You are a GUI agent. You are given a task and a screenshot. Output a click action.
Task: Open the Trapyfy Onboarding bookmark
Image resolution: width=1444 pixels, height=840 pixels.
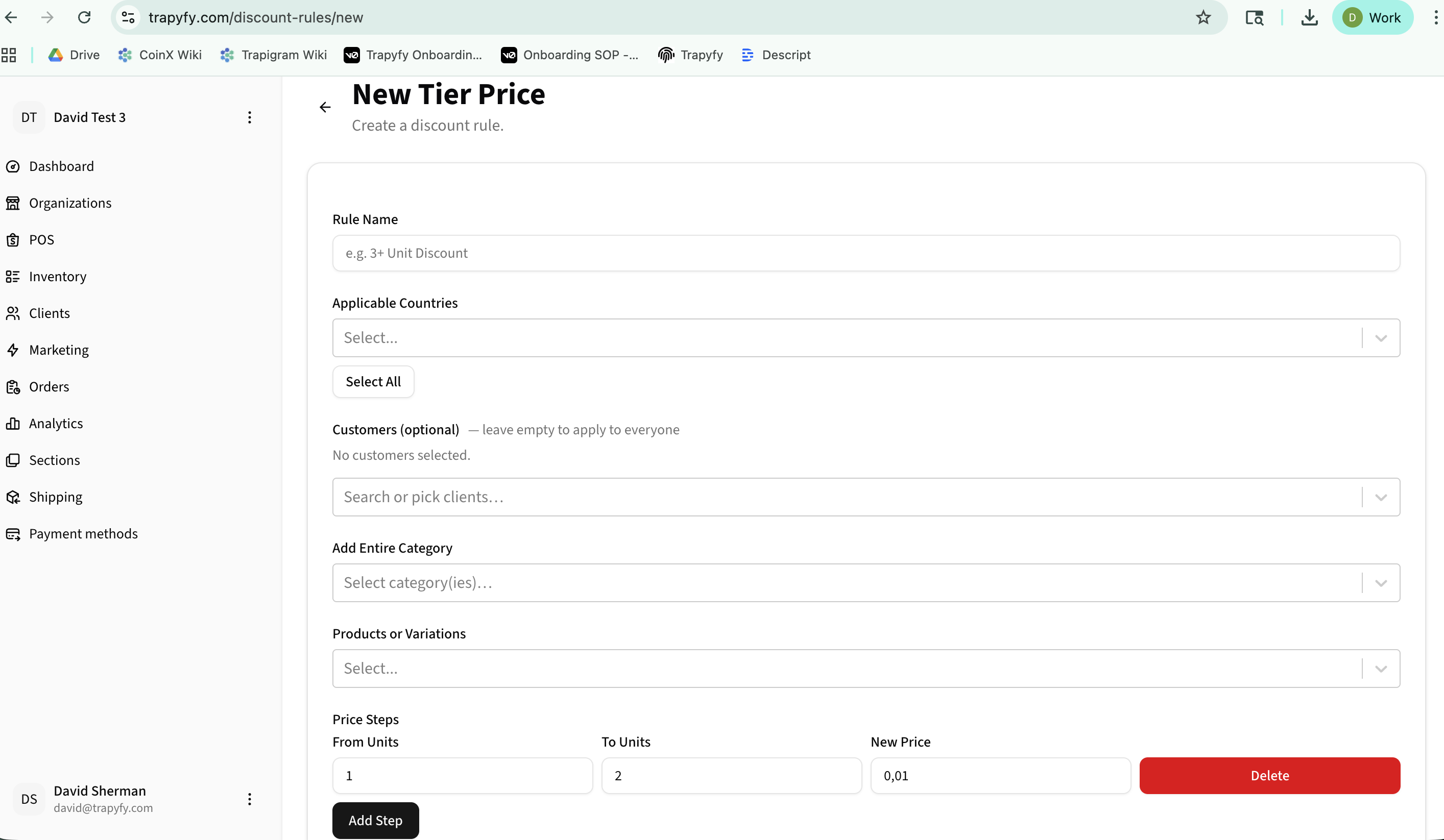tap(413, 55)
